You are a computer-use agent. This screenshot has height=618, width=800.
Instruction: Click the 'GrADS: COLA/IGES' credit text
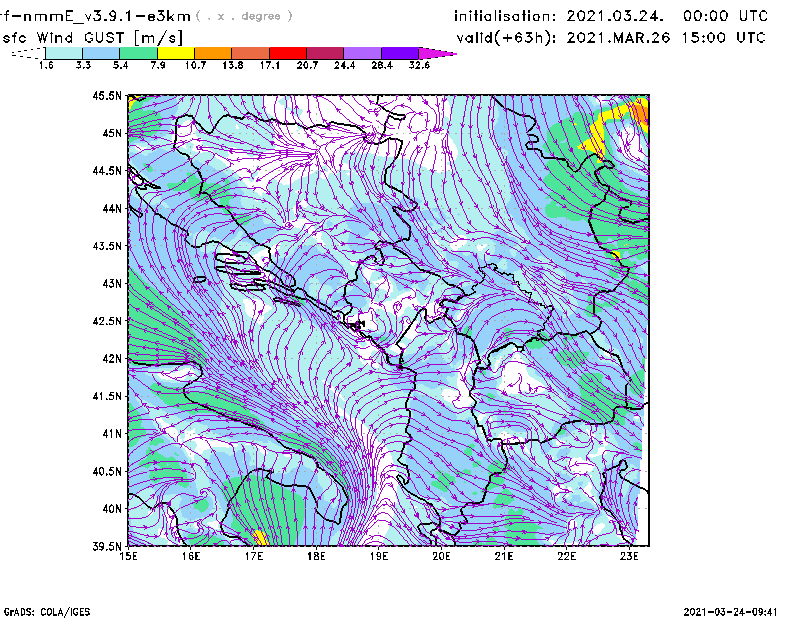(47, 612)
